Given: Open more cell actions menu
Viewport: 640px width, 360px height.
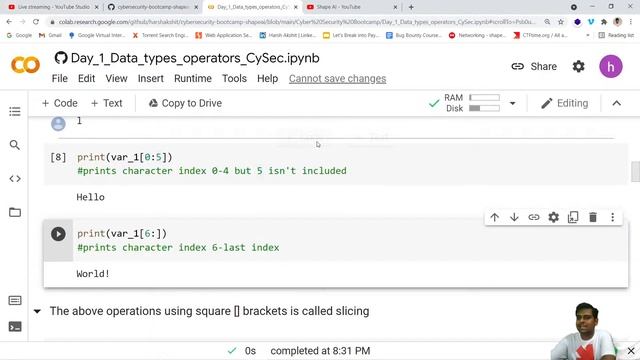Looking at the screenshot, I should tap(613, 217).
